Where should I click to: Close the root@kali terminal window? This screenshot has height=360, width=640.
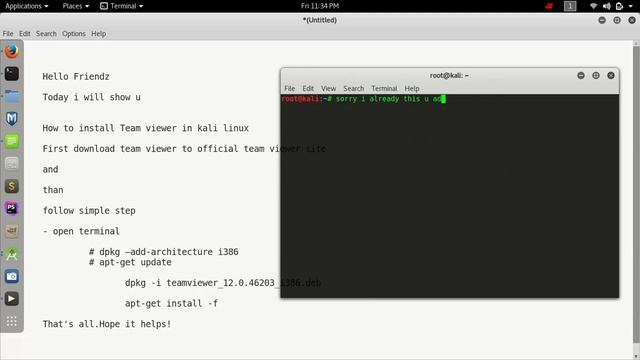pos(611,76)
